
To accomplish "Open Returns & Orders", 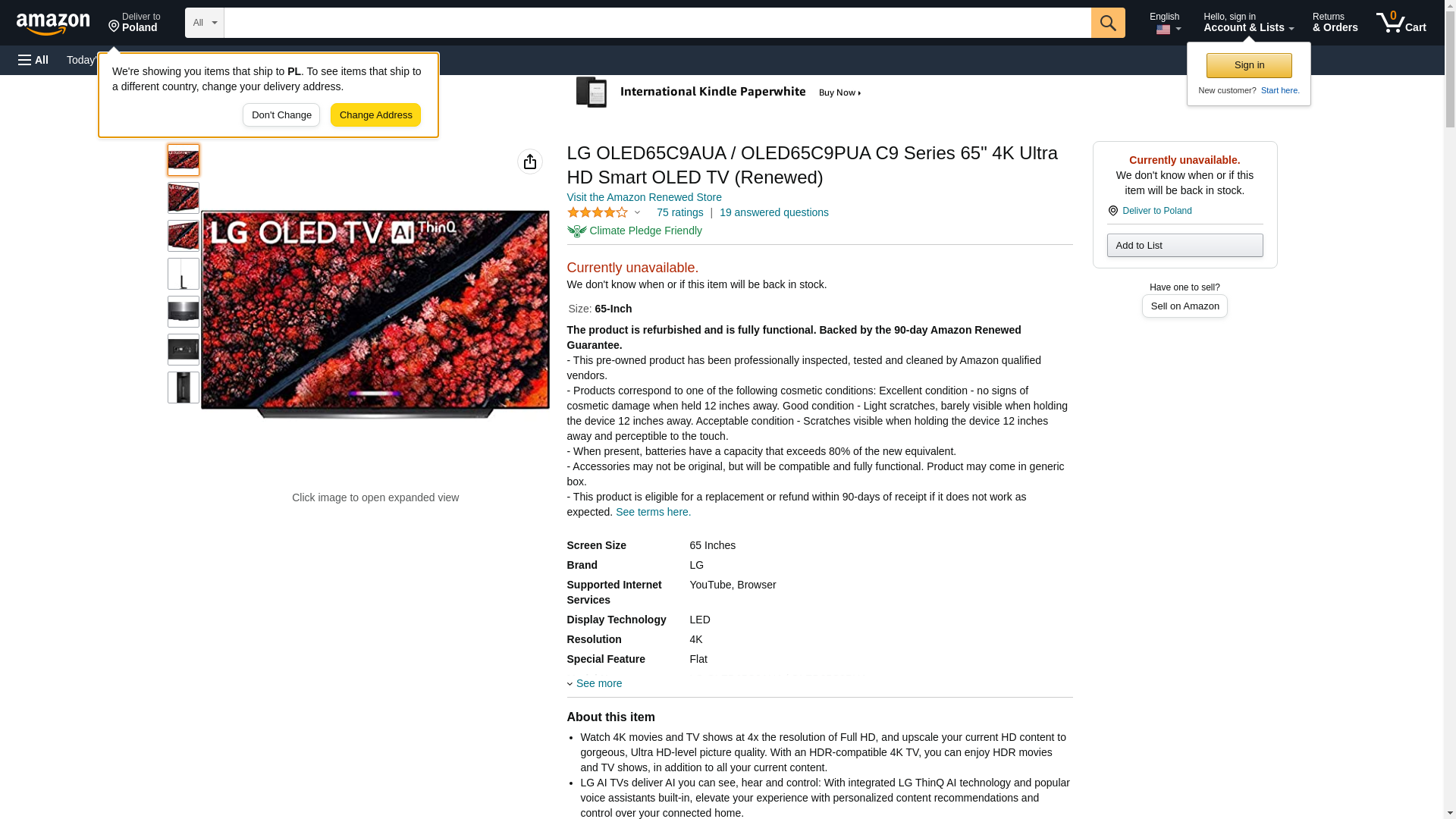I will (x=1335, y=23).
